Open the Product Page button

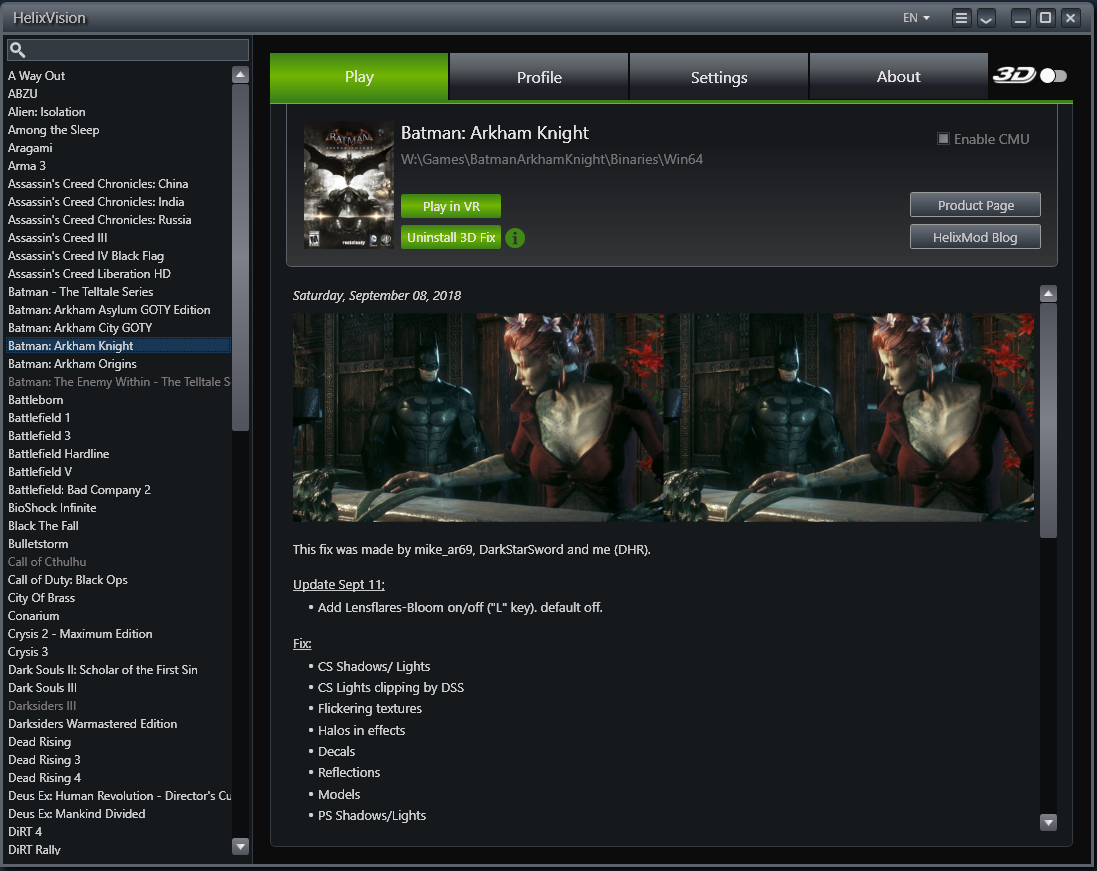point(975,205)
